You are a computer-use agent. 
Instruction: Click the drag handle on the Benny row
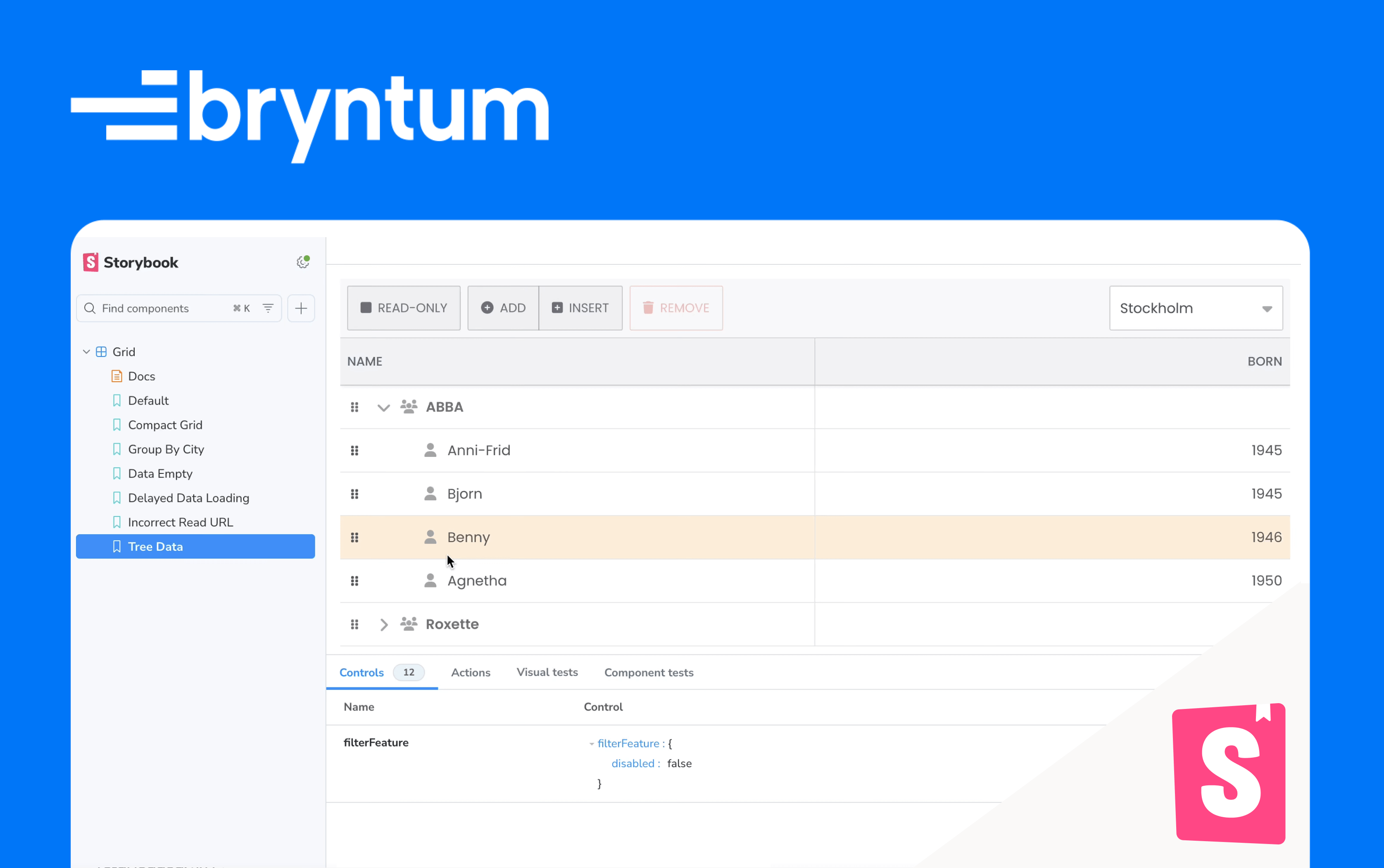pyautogui.click(x=355, y=537)
